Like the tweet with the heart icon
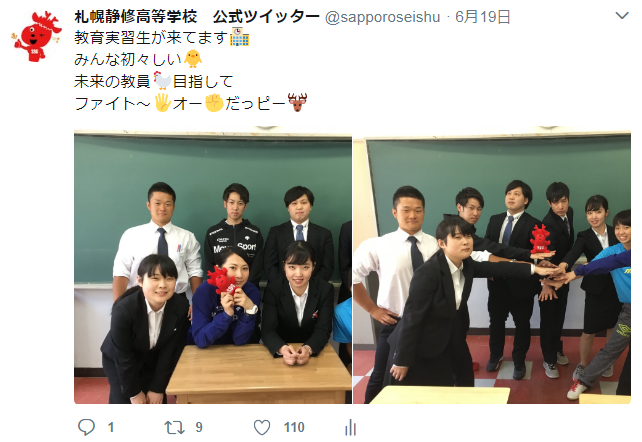The height and width of the screenshot is (442, 642). coord(262,427)
